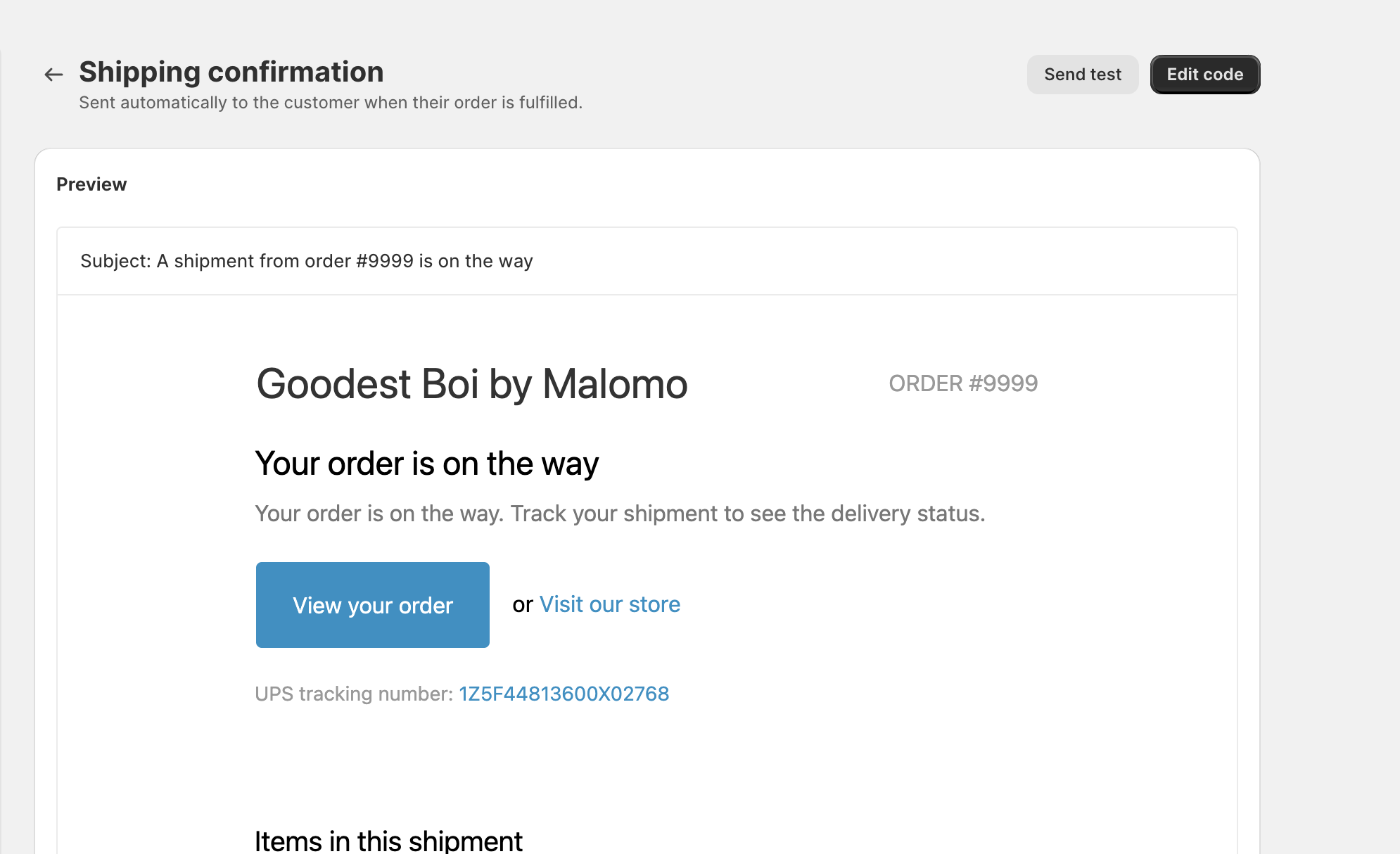Click the word 'Malomo' in the store name
Image resolution: width=1400 pixels, height=854 pixels.
click(614, 384)
